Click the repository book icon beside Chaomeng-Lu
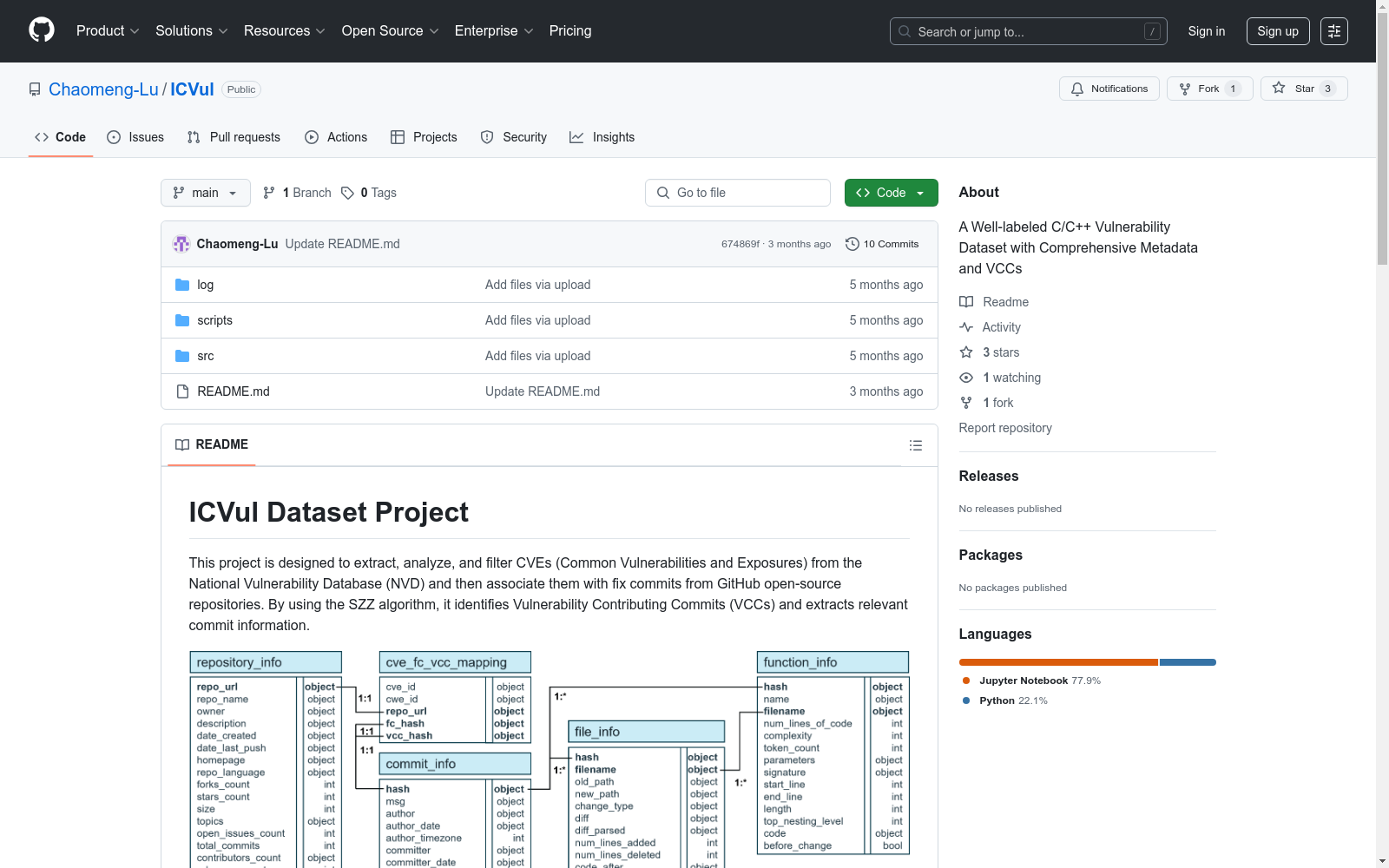The width and height of the screenshot is (1389, 868). point(35,89)
